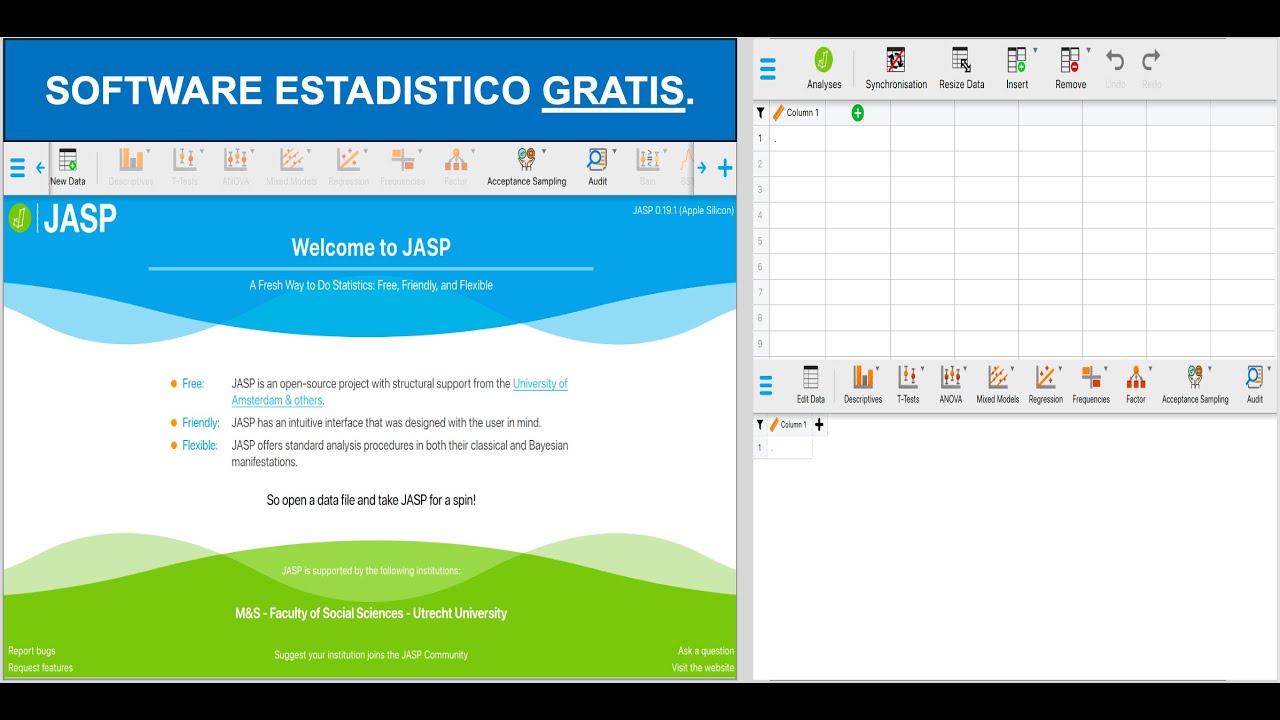Click the Synchronisation button
Image resolution: width=1280 pixels, height=720 pixels.
pyautogui.click(x=896, y=68)
